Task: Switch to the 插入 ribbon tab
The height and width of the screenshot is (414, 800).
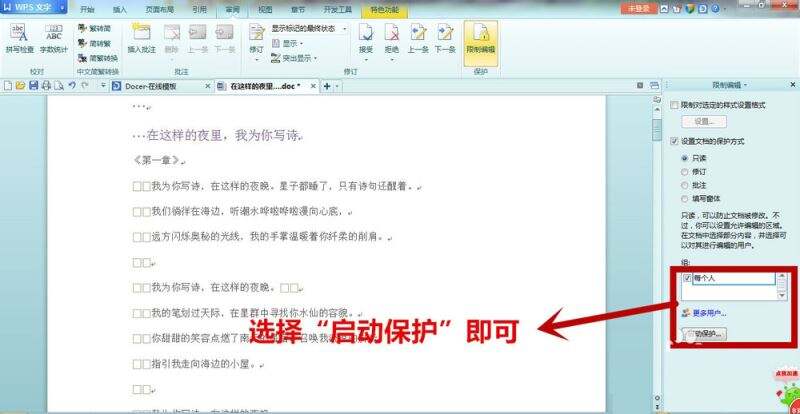Action: tap(120, 10)
